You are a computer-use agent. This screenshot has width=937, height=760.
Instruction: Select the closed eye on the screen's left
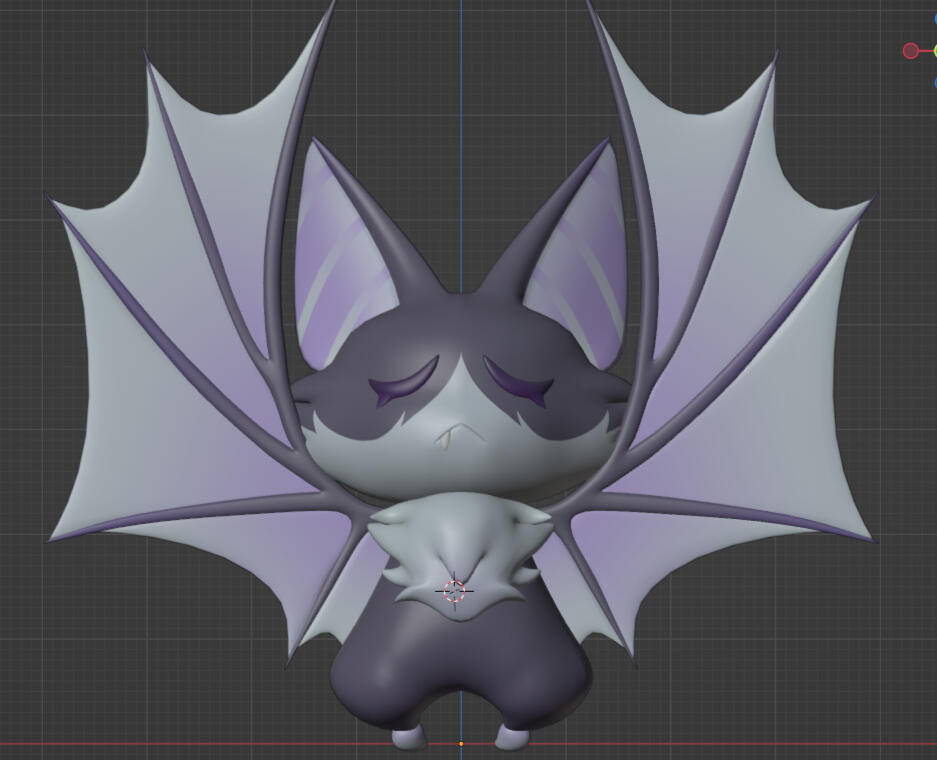[x=403, y=386]
